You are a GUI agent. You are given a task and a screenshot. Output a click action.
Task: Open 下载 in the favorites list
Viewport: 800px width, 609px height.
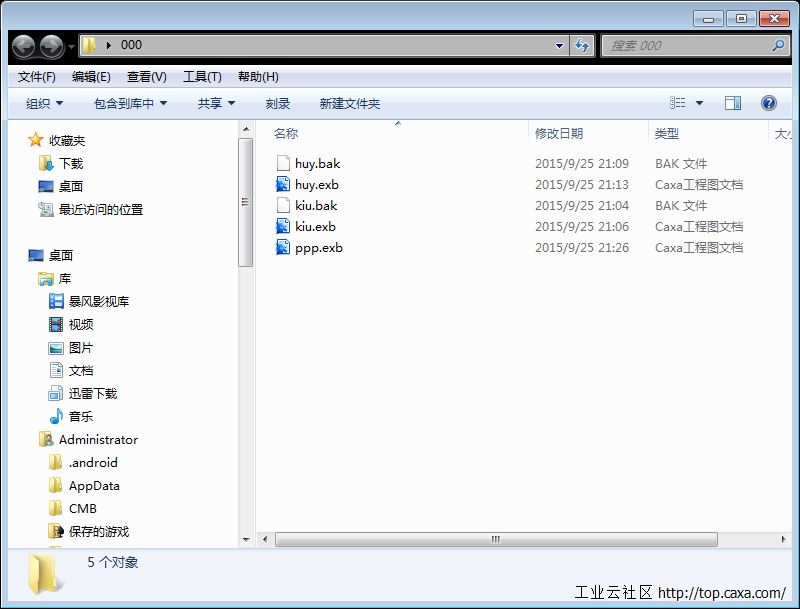click(x=71, y=164)
